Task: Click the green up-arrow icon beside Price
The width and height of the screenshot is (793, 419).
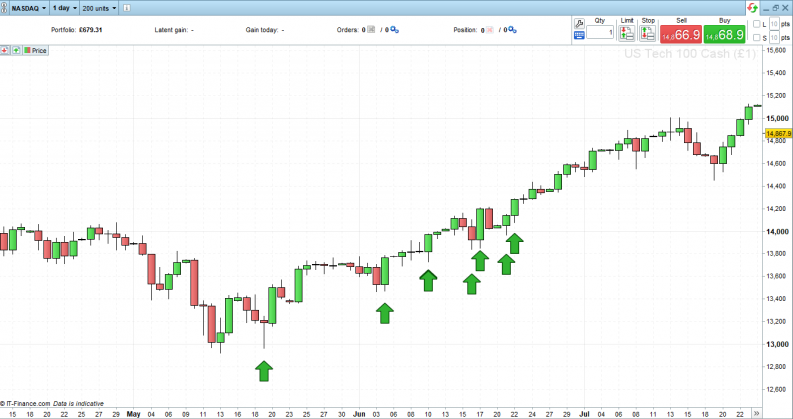Action: (16, 49)
